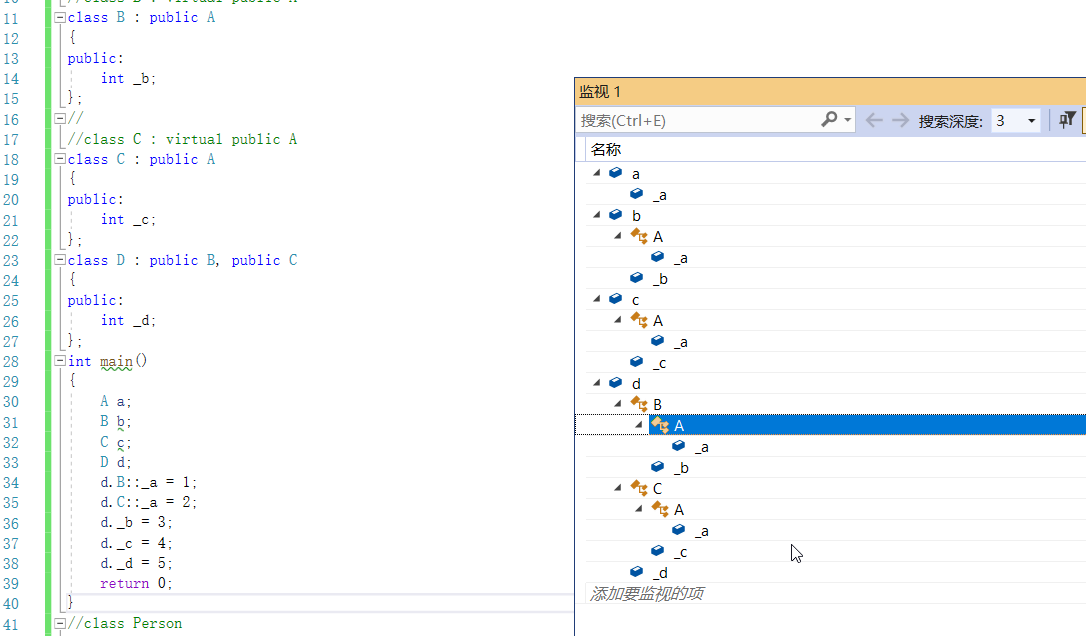
Task: Click the cube icon of the _d field
Action: pos(637,572)
